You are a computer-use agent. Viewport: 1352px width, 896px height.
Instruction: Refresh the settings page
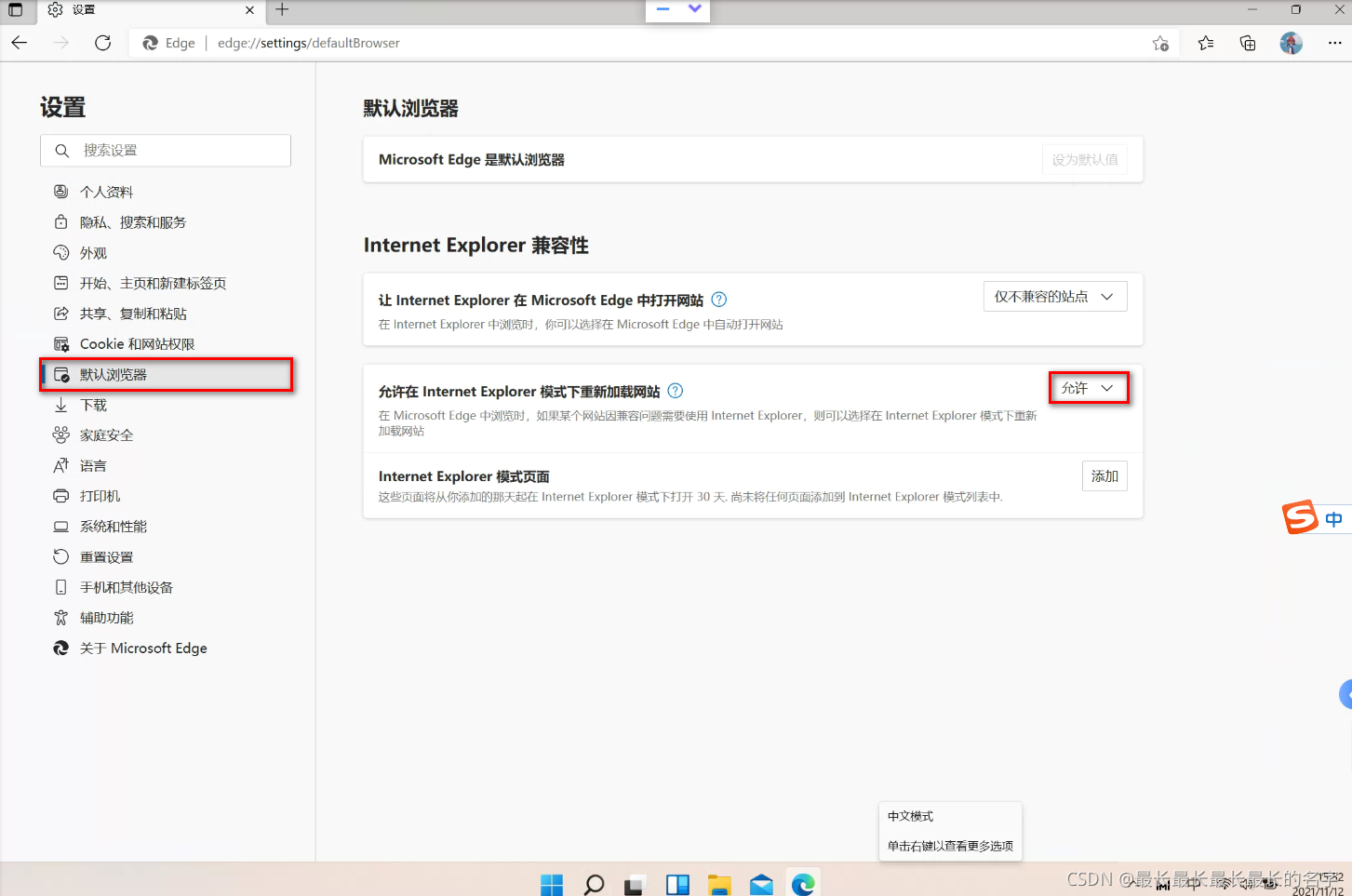[103, 43]
